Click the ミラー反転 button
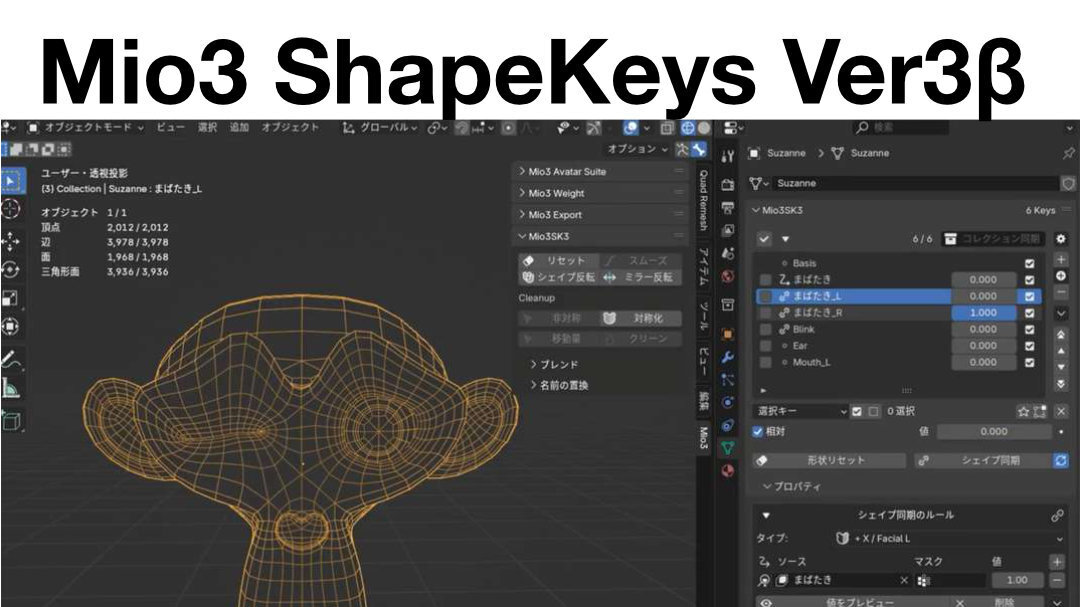 (x=641, y=277)
